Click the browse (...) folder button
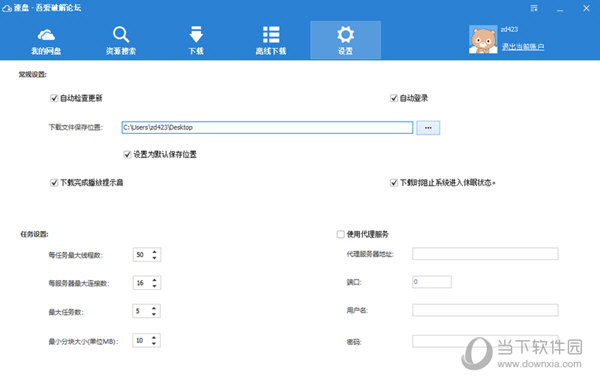Screen dimensions: 600x386 428,128
